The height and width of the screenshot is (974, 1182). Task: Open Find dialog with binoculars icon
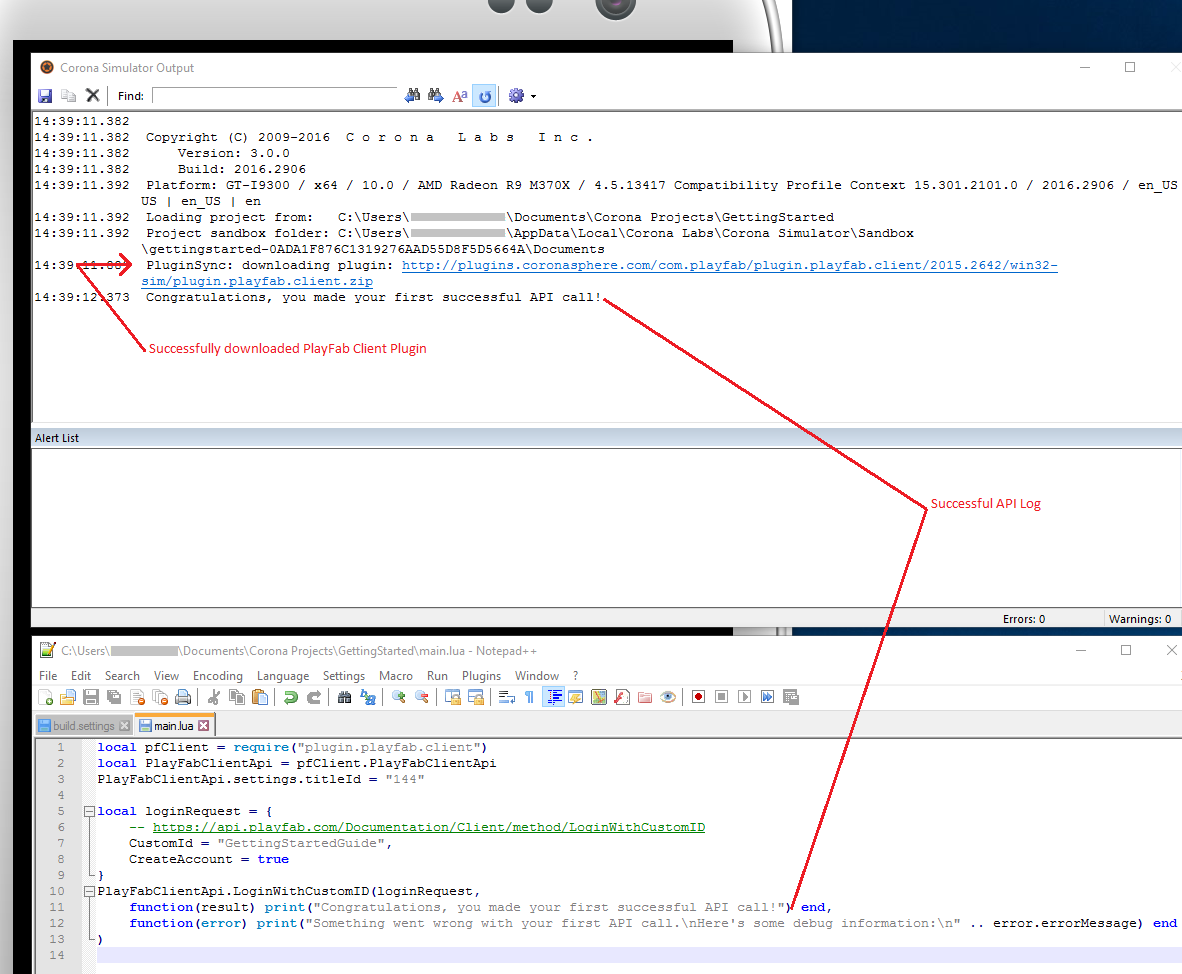coord(344,697)
